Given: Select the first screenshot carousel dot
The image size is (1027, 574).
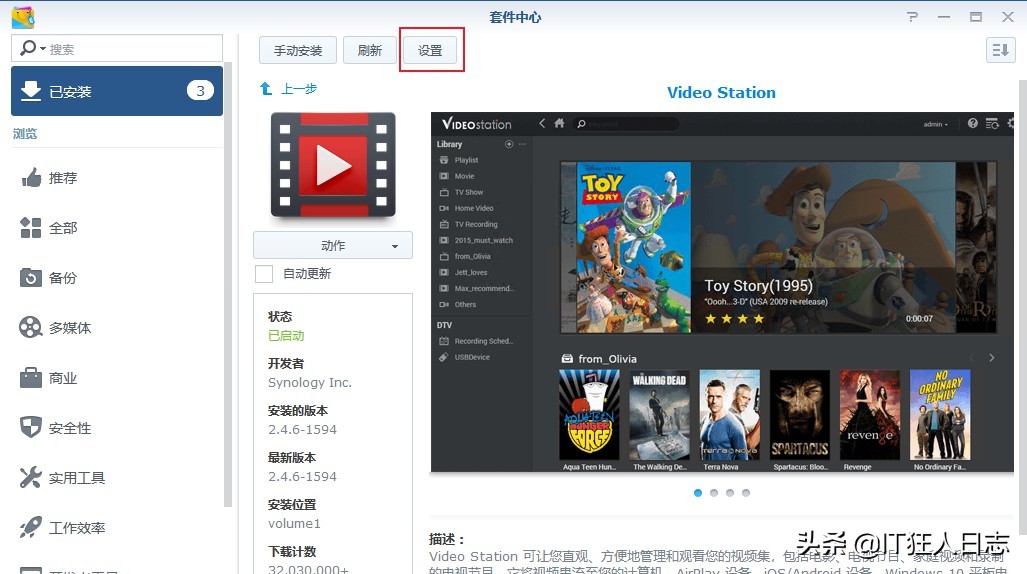Looking at the screenshot, I should [698, 493].
